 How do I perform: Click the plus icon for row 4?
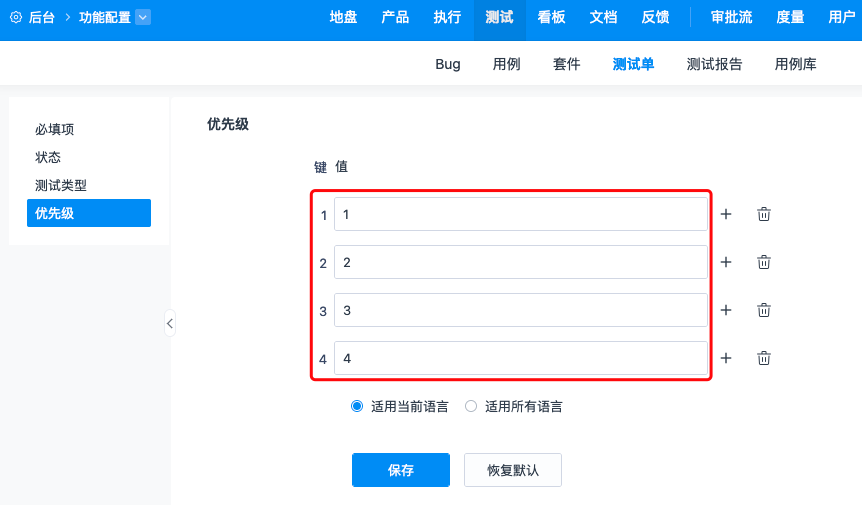(x=726, y=358)
